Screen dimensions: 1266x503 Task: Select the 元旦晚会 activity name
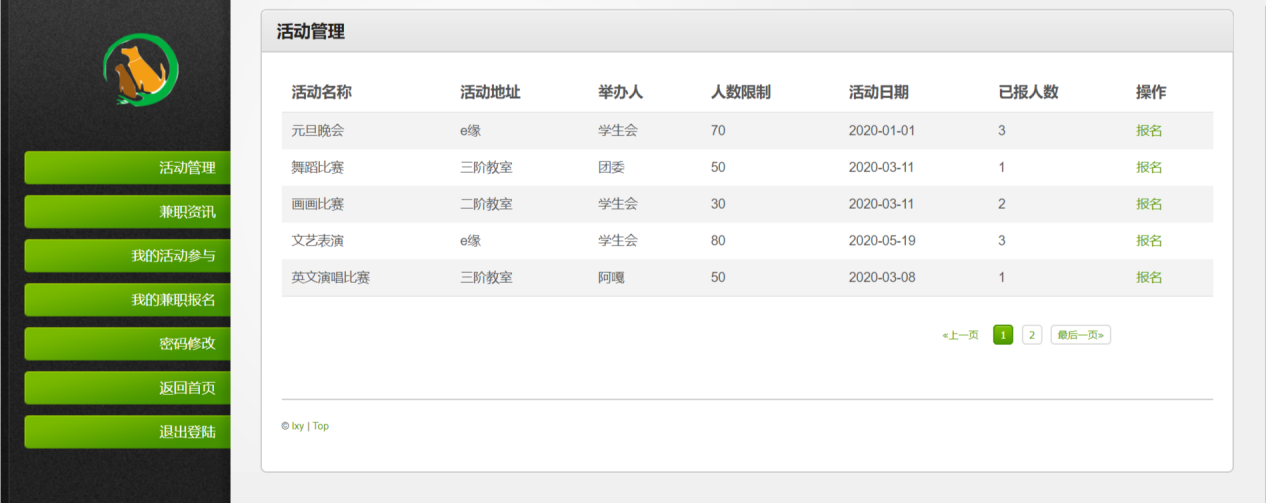[317, 131]
